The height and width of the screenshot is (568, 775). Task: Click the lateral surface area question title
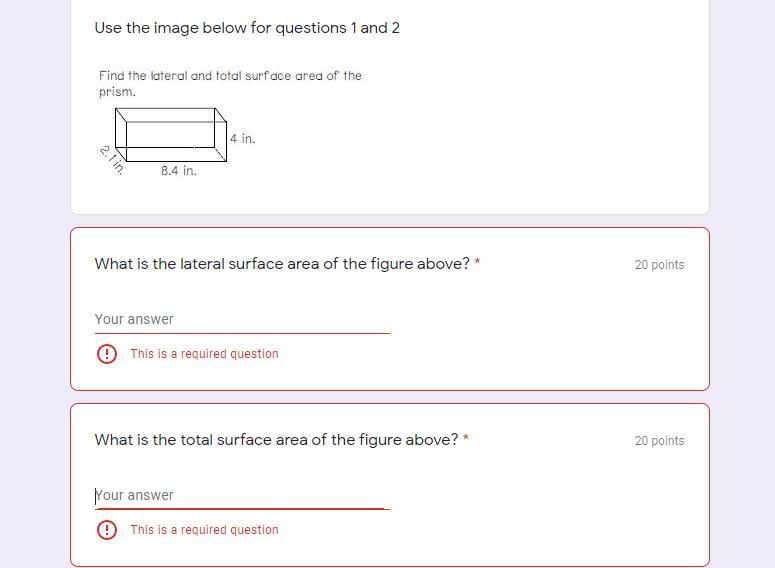point(281,264)
